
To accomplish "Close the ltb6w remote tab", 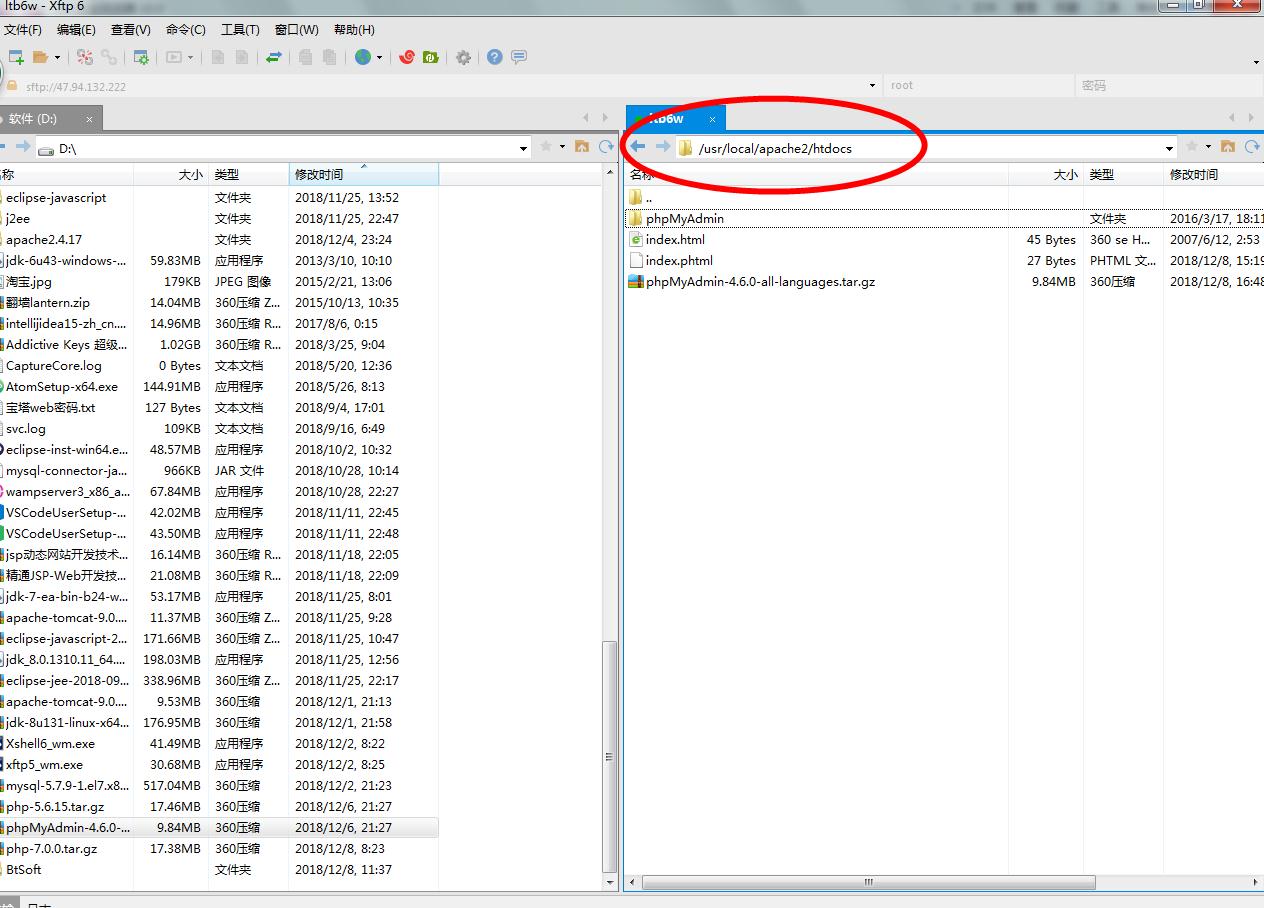I will (713, 119).
